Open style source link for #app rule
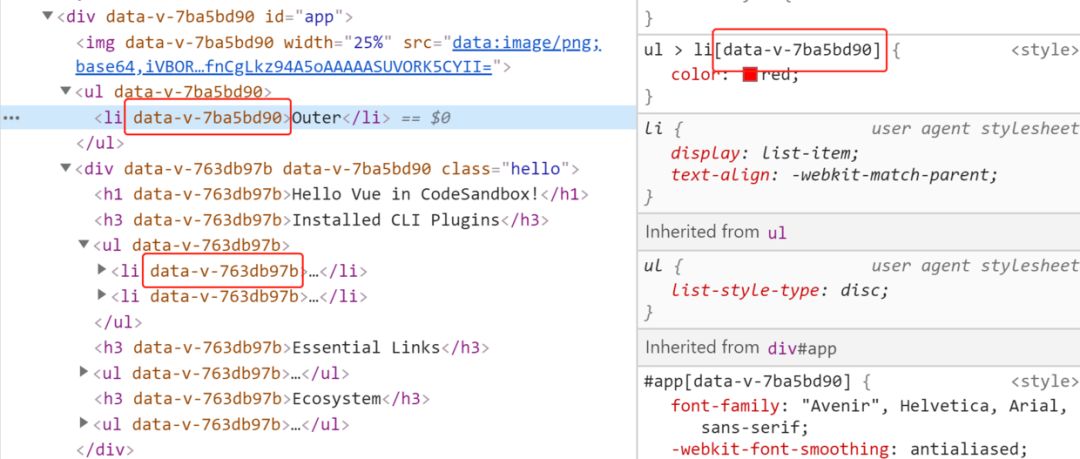Viewport: 1080px width, 459px height. (1044, 381)
